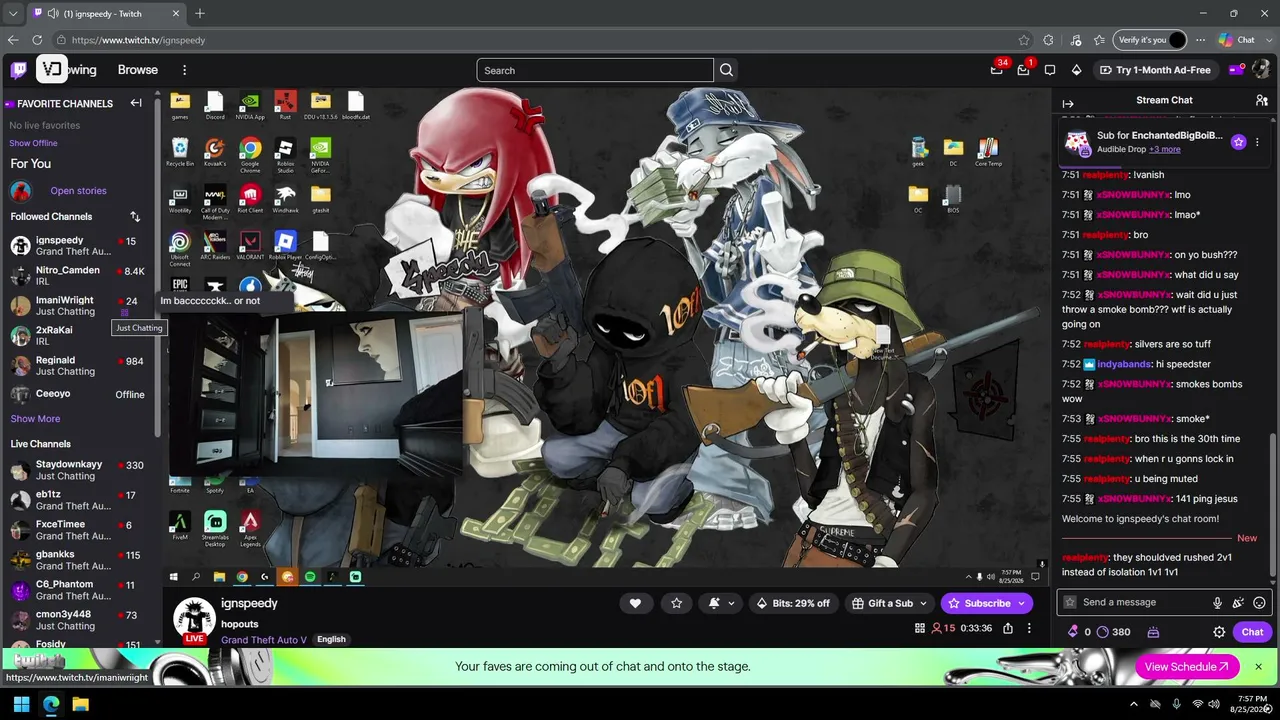Send message with the Chat button
The height and width of the screenshot is (720, 1280).
coord(1252,632)
